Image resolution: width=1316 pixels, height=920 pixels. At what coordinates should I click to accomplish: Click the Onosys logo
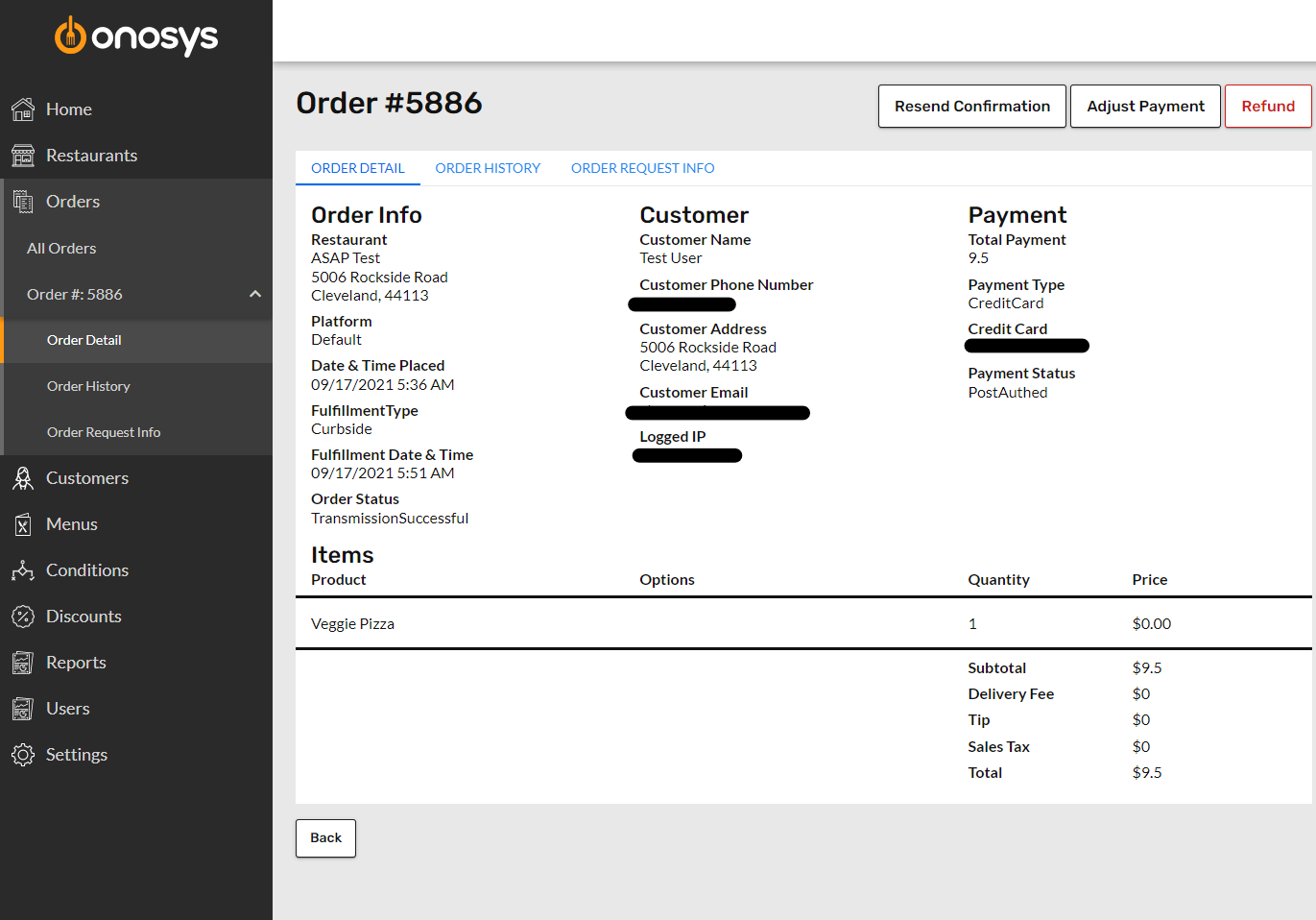[135, 36]
